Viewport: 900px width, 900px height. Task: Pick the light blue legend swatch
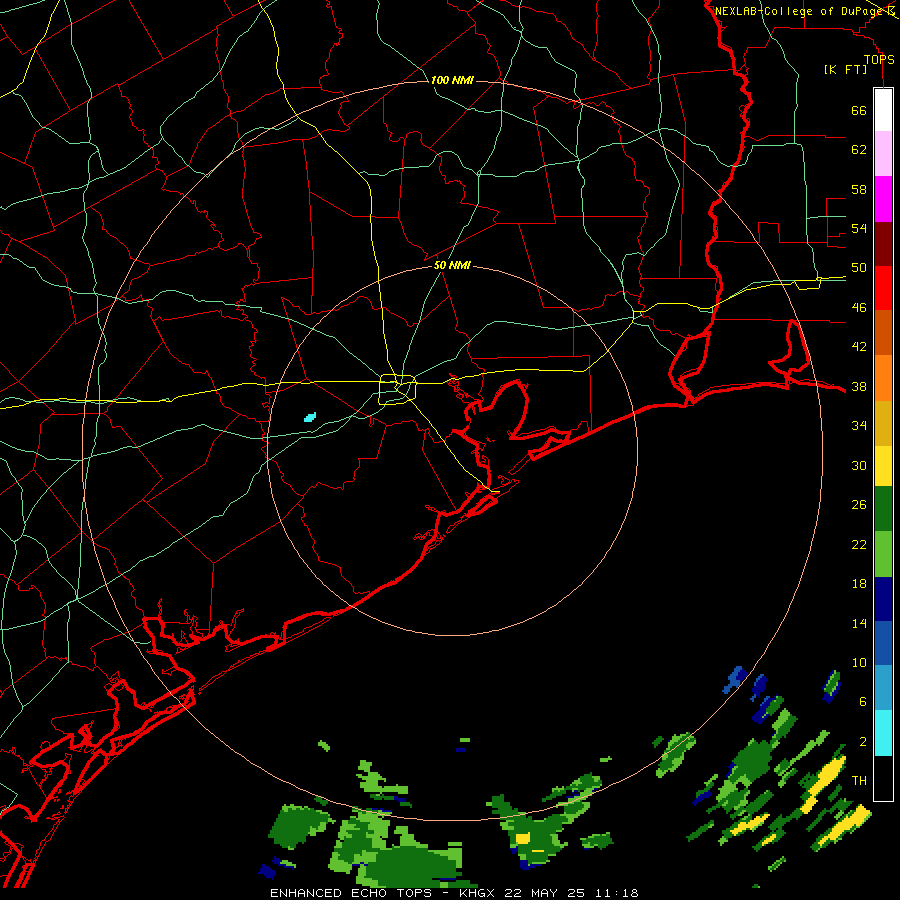[x=883, y=688]
